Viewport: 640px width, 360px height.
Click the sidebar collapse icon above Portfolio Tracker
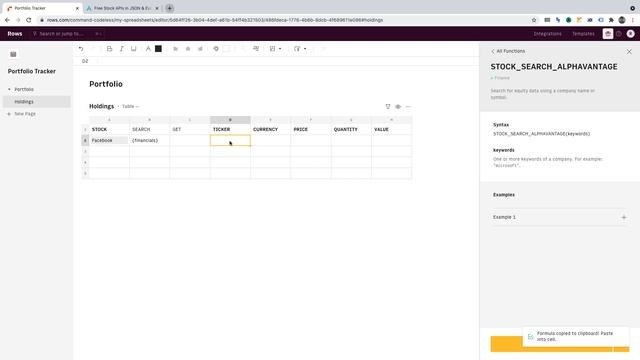click(x=13, y=54)
